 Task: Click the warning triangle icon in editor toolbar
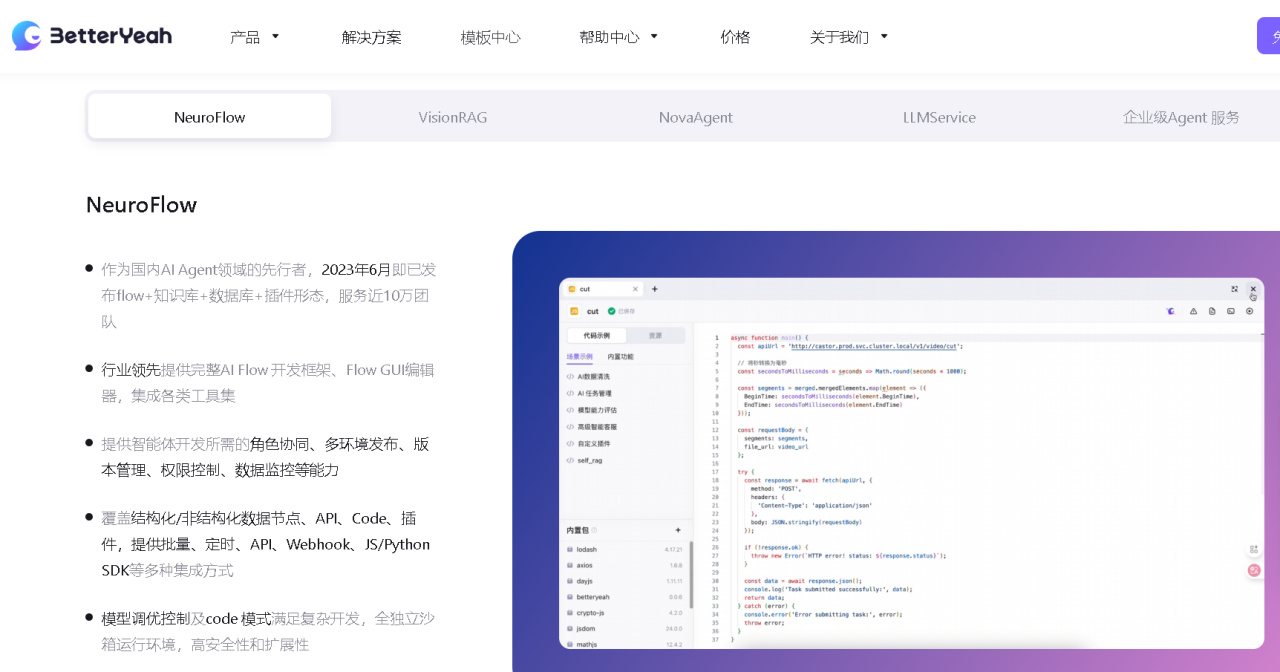[1193, 311]
